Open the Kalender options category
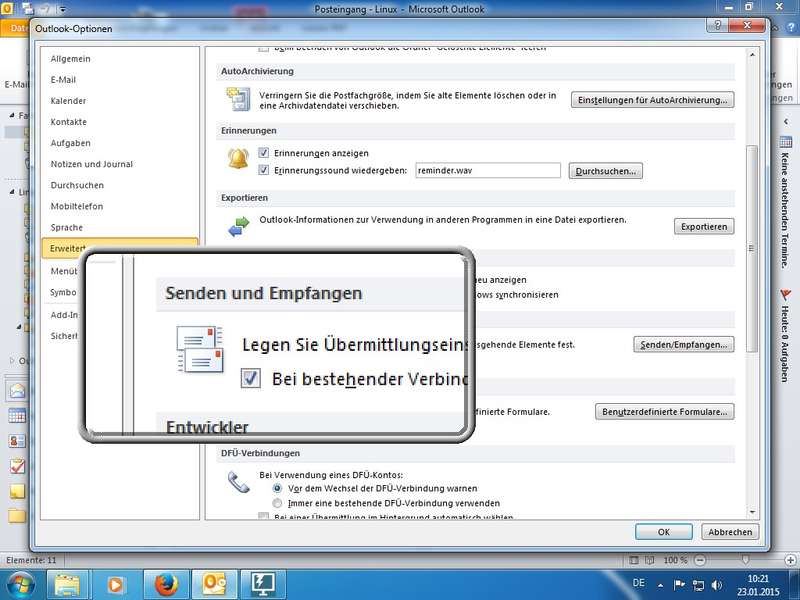The height and width of the screenshot is (600, 800). 68,101
